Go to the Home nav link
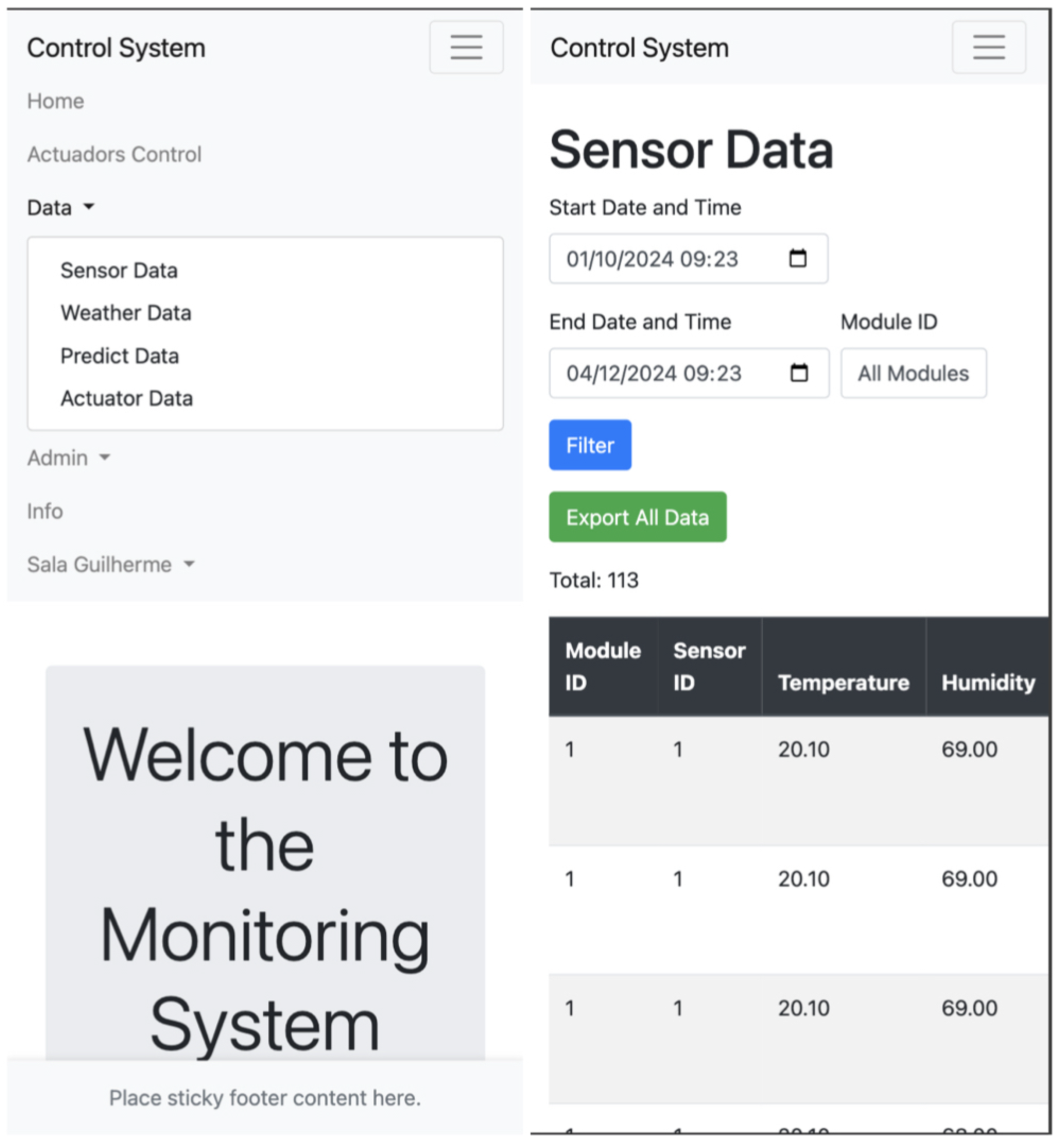Viewport: 1059px width, 1148px height. 56,101
